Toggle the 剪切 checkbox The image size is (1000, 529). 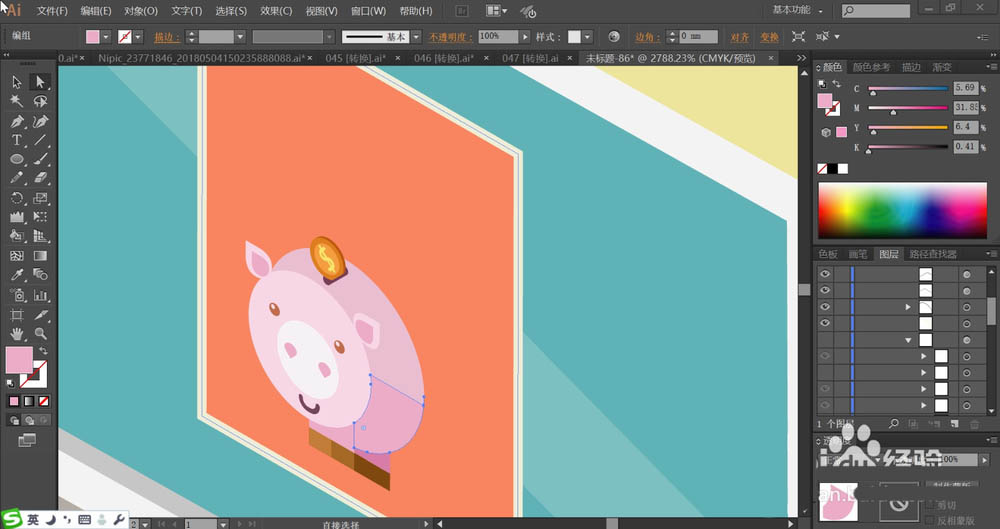(930, 505)
